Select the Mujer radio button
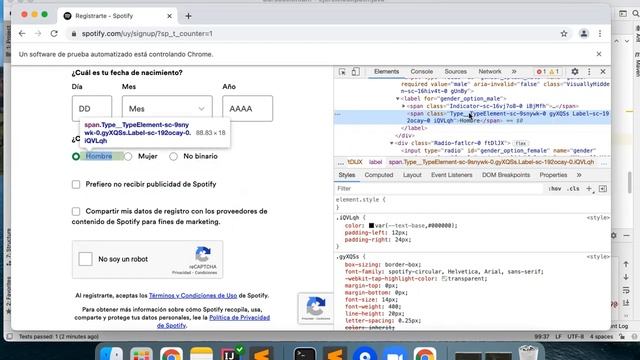This screenshot has height=360, width=640. pos(128,156)
